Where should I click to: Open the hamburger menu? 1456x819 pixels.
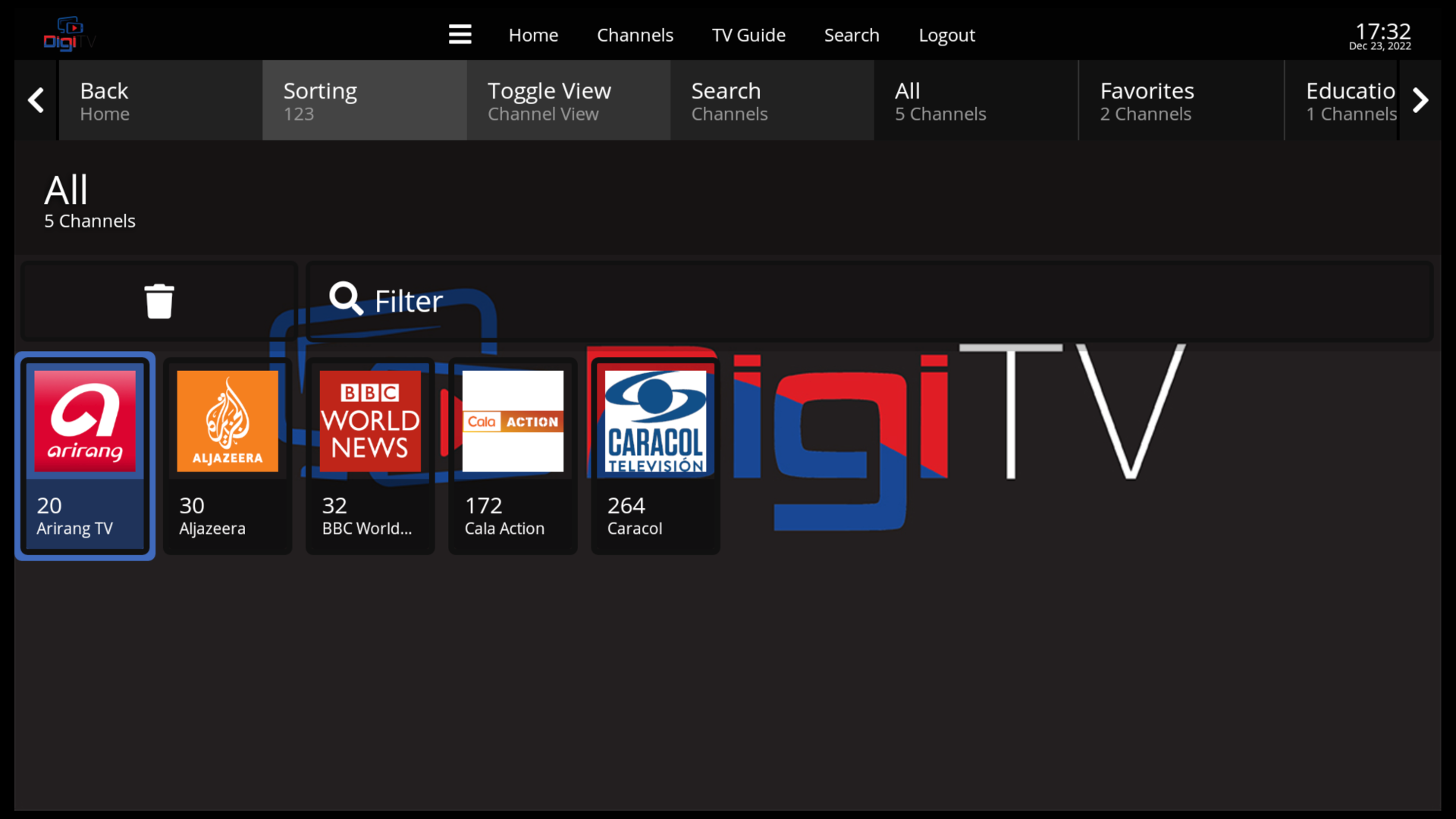click(460, 34)
